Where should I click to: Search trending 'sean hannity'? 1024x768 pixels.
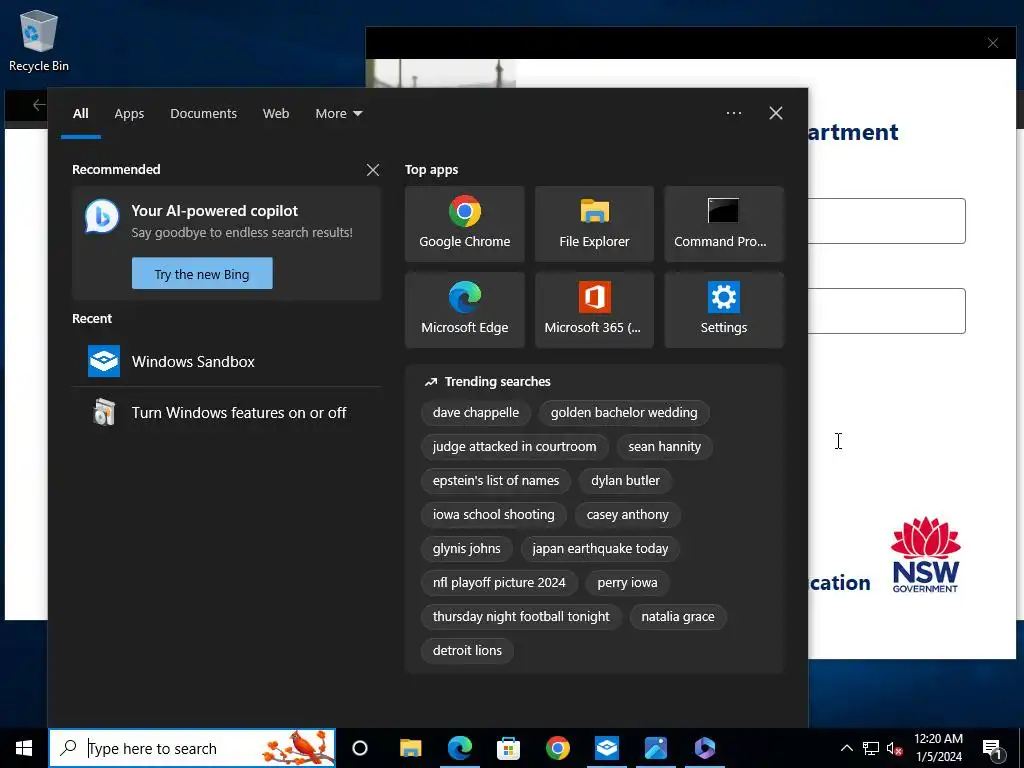coord(664,447)
